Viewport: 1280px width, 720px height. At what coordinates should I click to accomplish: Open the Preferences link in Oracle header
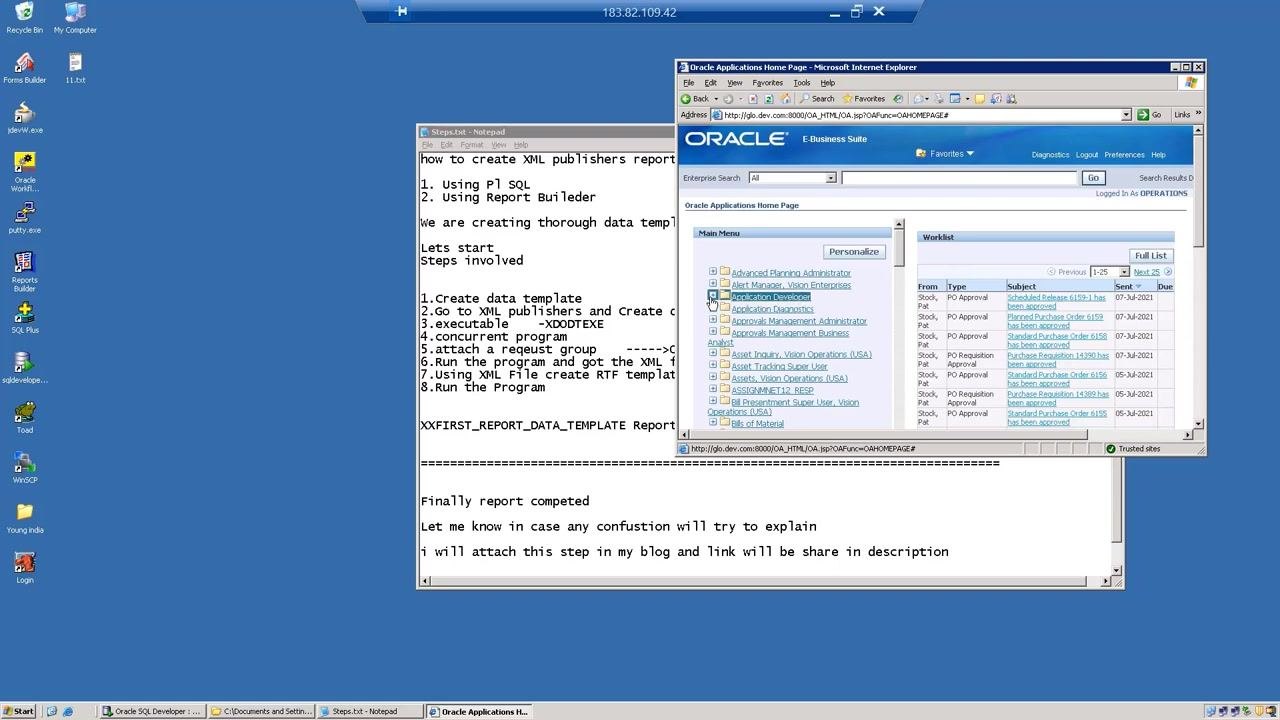pos(1124,155)
